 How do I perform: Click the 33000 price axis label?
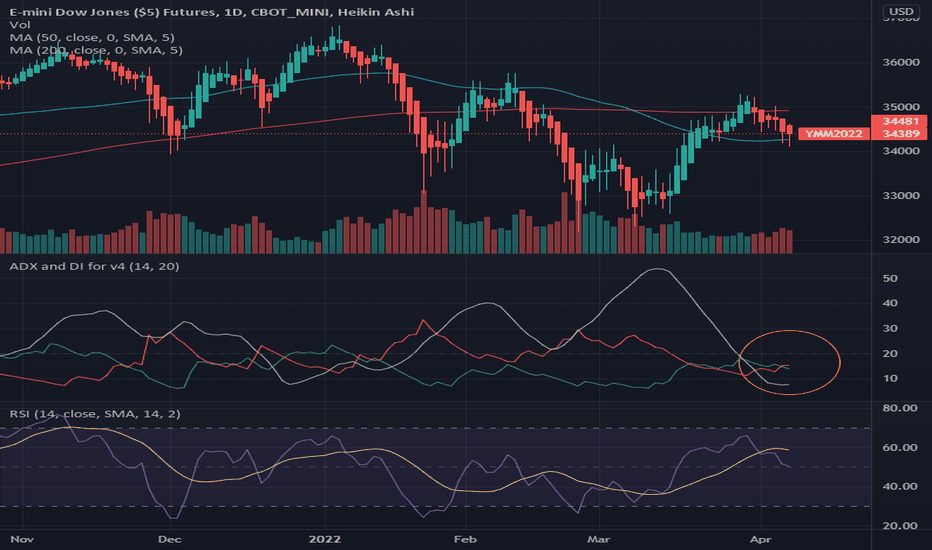(x=901, y=196)
